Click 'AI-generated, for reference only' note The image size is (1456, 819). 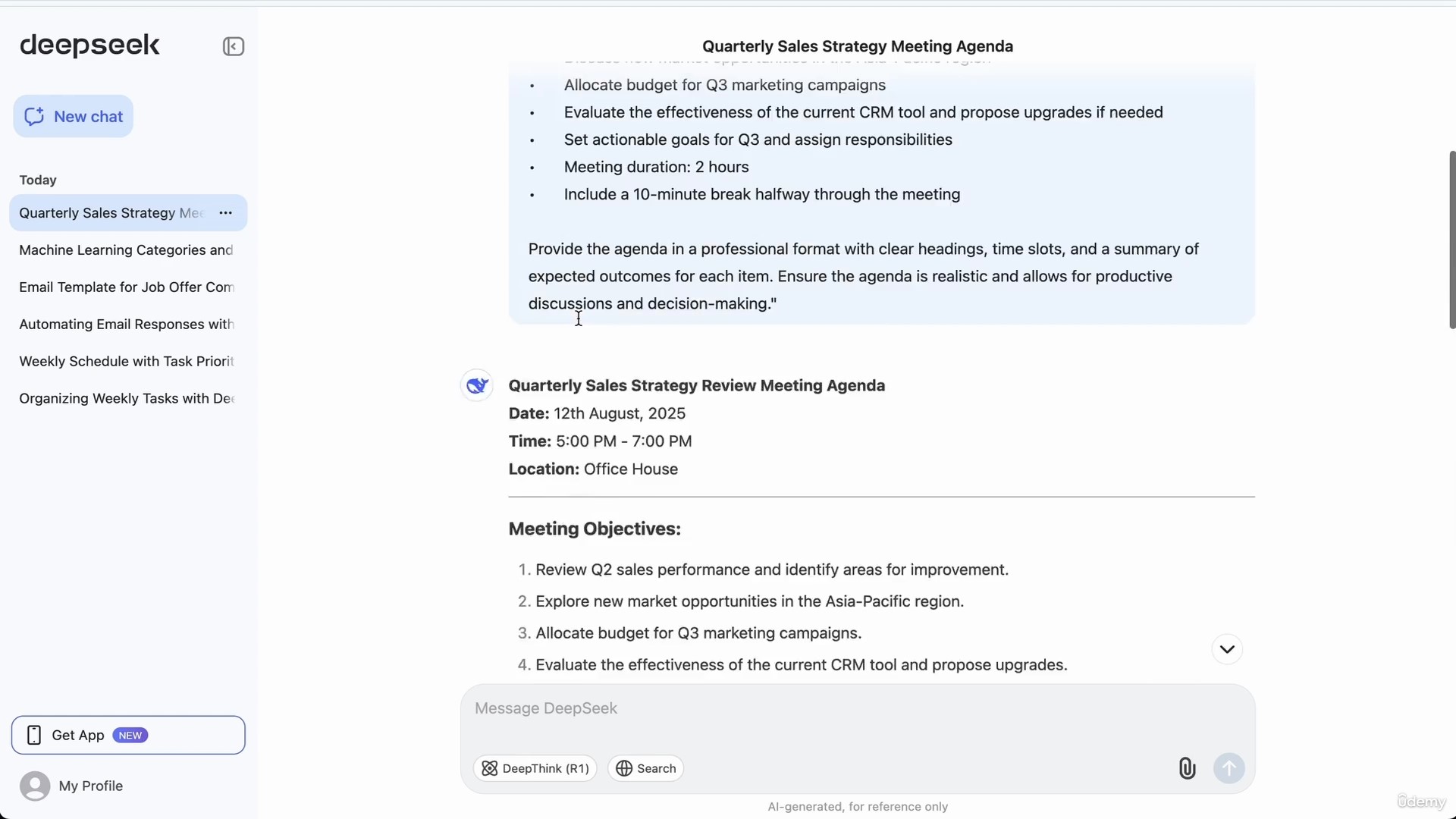857,807
